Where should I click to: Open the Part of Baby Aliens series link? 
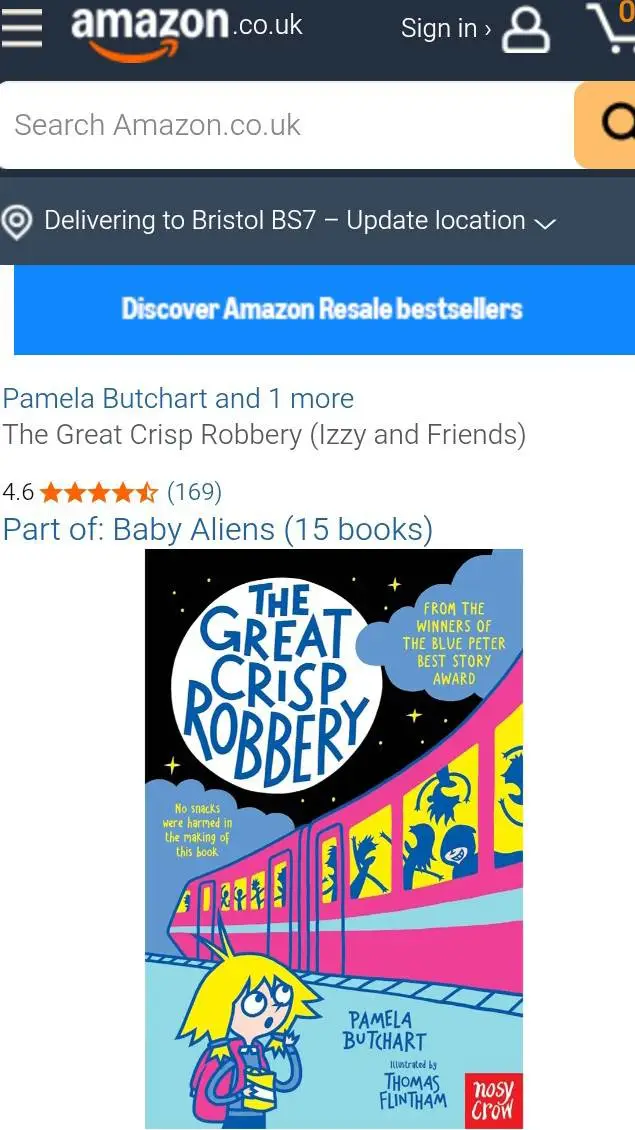(218, 530)
